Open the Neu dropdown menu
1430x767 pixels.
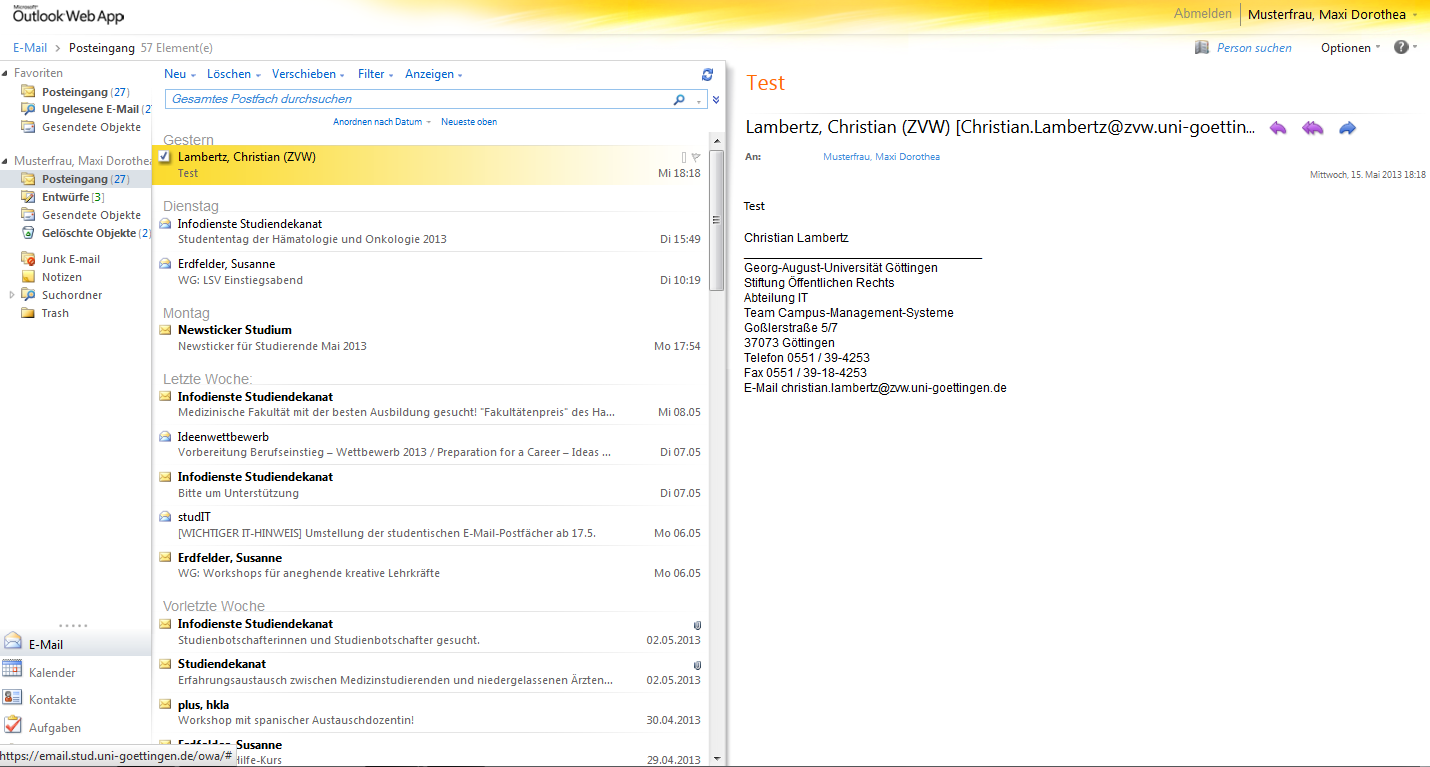click(179, 74)
